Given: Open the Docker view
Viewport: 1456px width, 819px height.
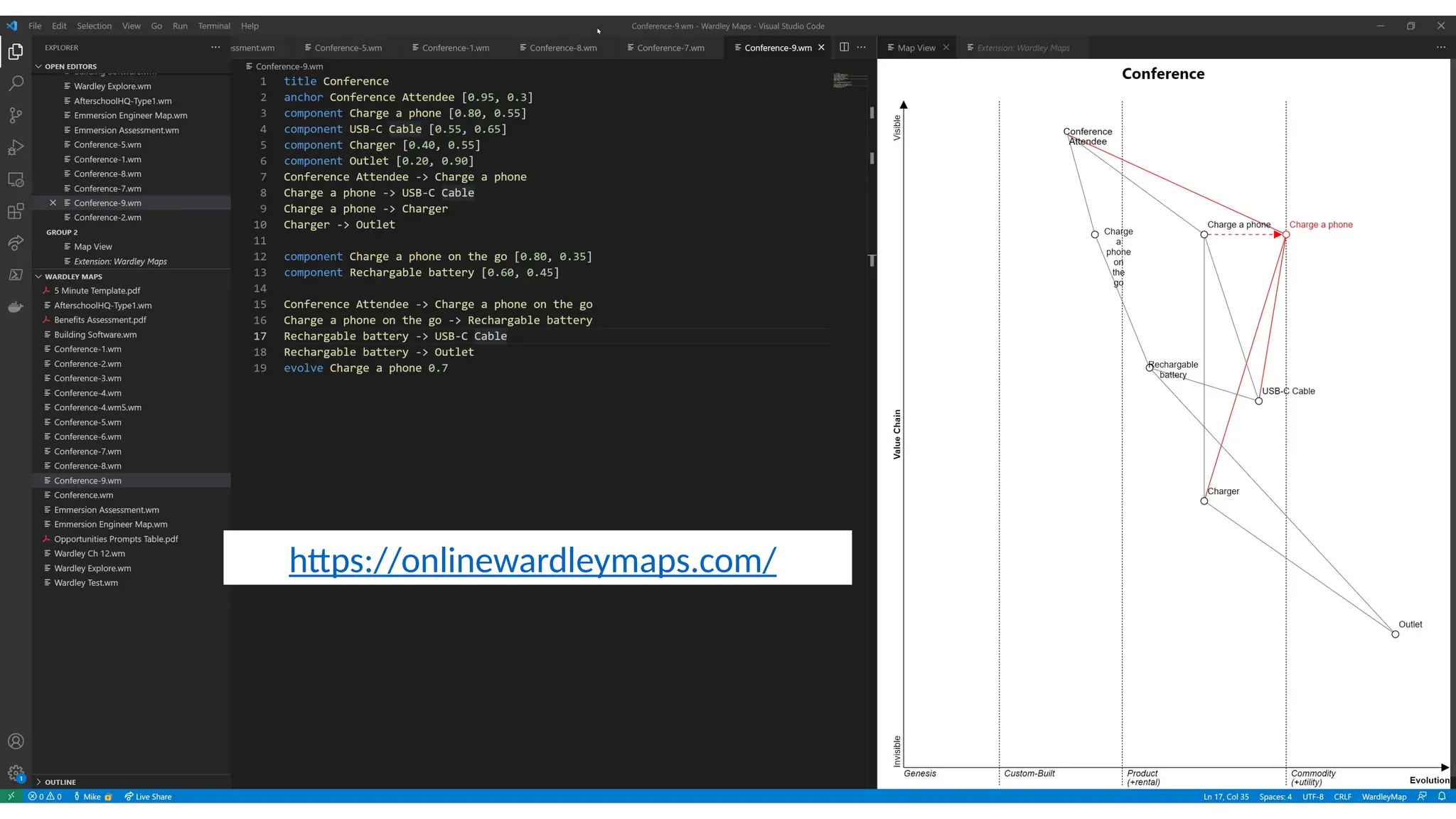Looking at the screenshot, I should tap(16, 307).
